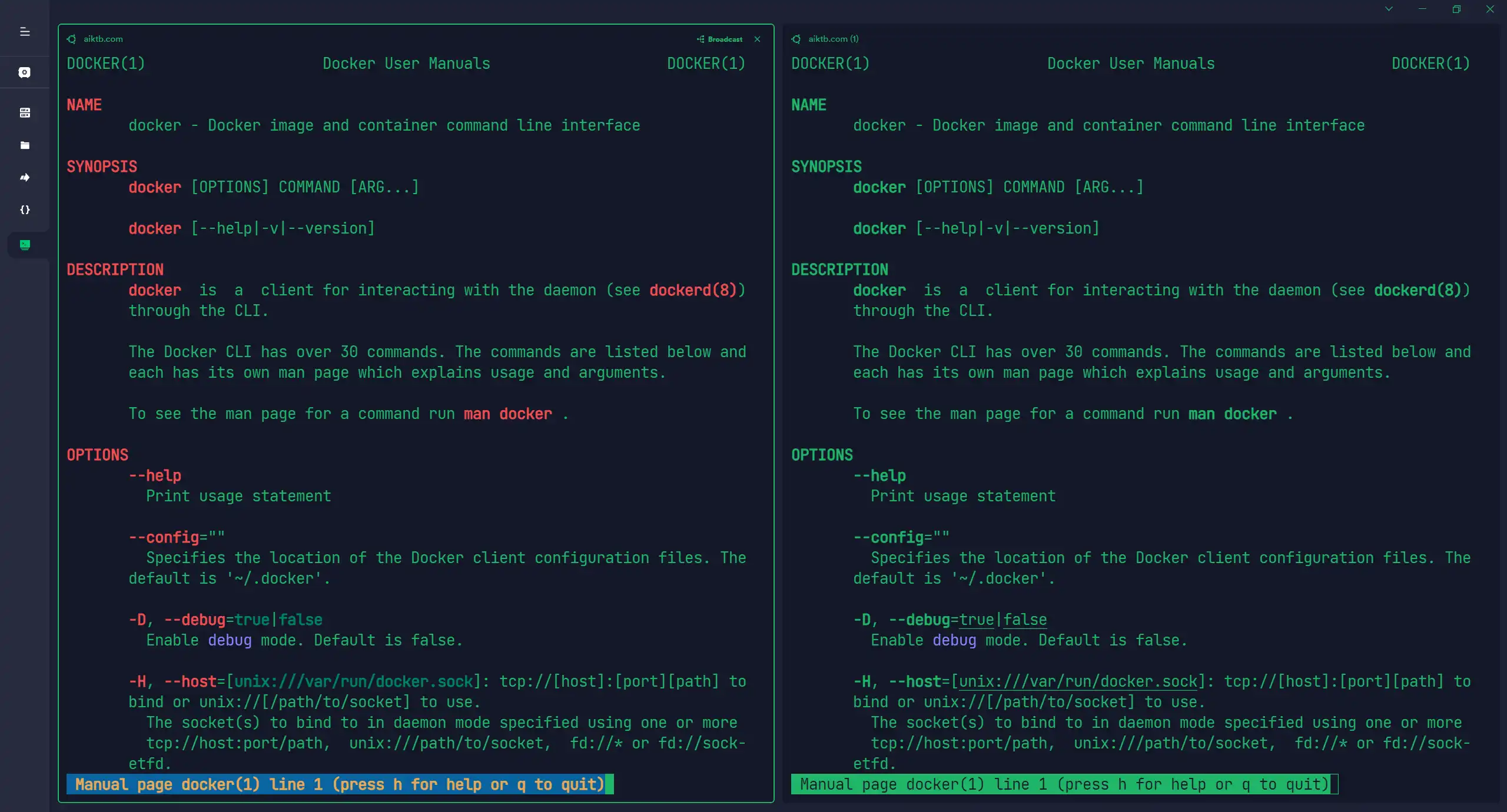The height and width of the screenshot is (812, 1507).
Task: Click SYNOPSIS heading in the left pane
Action: 102,167
